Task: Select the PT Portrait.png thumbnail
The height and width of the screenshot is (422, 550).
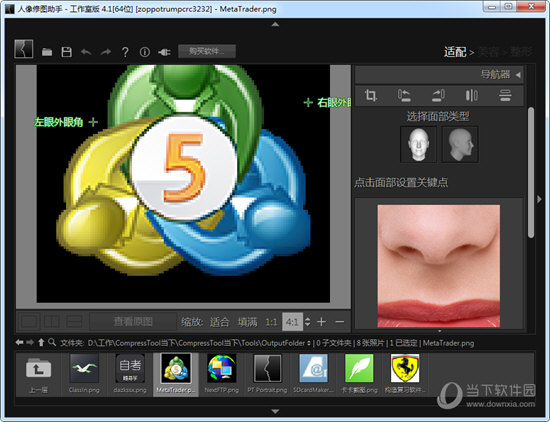Action: tap(267, 375)
